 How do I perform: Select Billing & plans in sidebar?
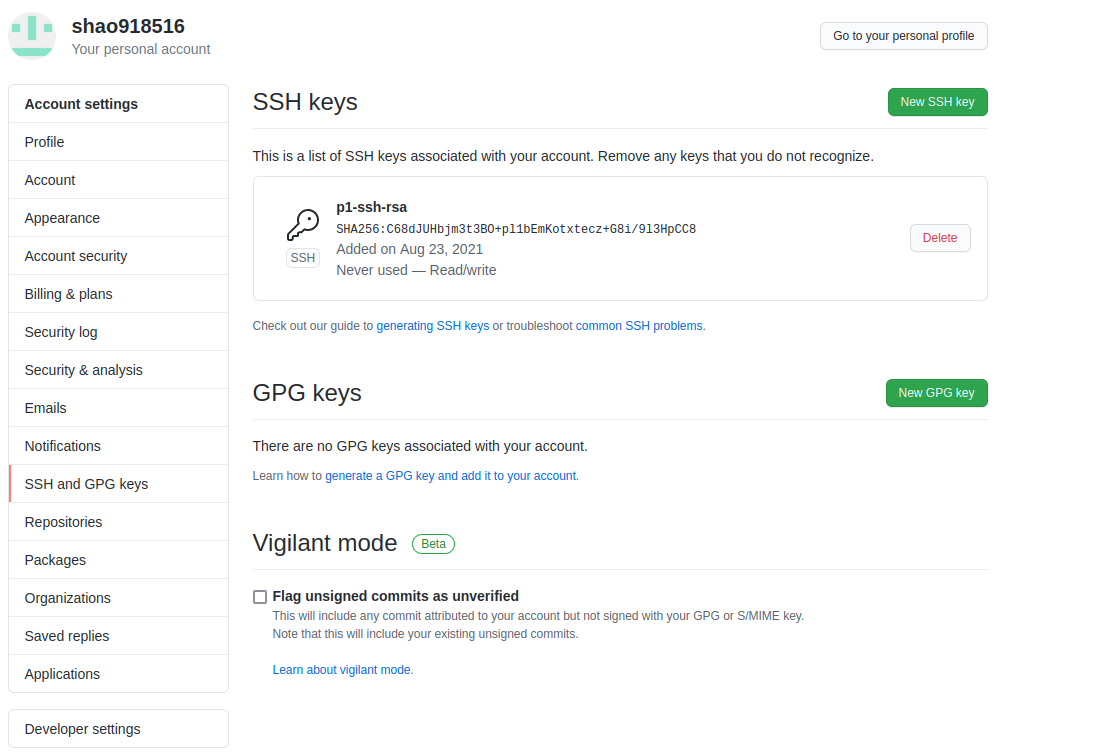118,294
